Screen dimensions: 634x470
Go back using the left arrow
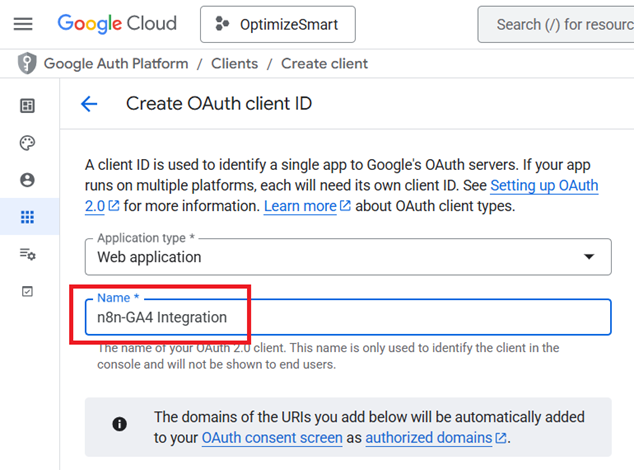point(89,104)
